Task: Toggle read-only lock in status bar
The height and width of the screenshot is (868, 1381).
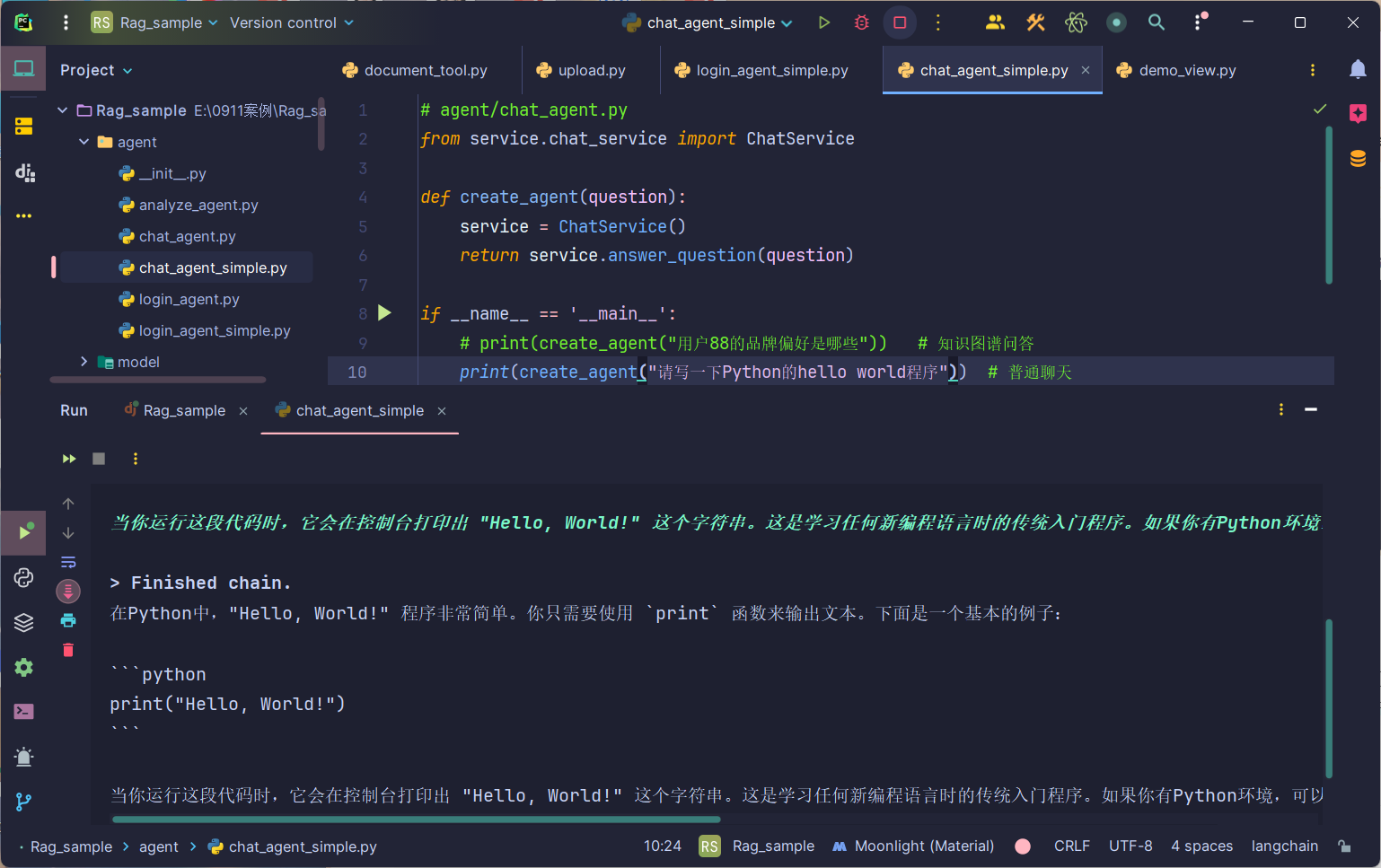Action: click(x=1344, y=846)
